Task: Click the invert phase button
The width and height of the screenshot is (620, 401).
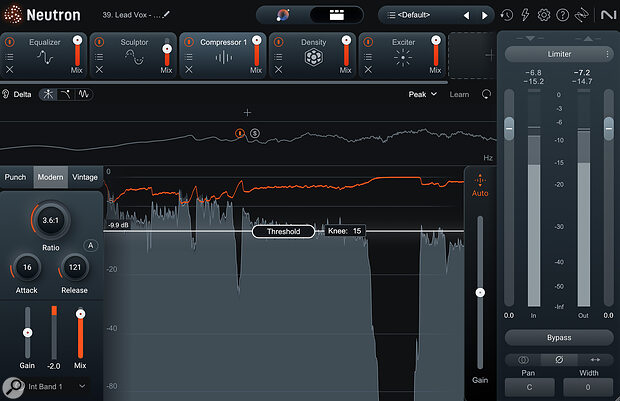Action: click(x=559, y=360)
